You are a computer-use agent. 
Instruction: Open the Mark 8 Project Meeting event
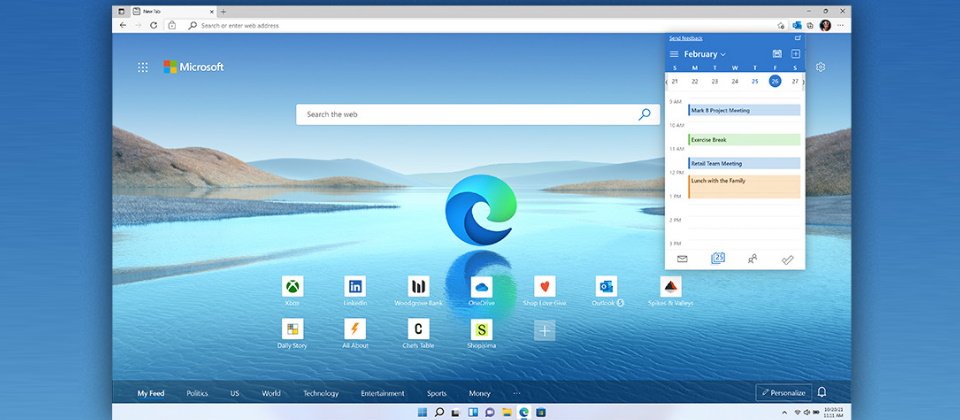(x=744, y=110)
